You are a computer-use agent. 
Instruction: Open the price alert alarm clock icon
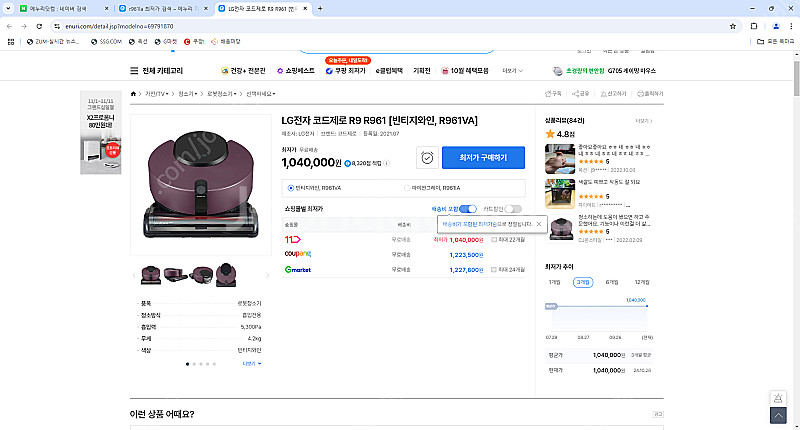[427, 158]
